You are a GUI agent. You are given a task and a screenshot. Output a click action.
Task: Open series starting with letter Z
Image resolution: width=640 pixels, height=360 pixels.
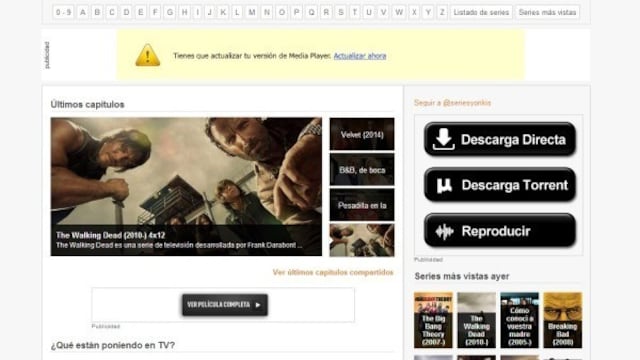pyautogui.click(x=442, y=12)
